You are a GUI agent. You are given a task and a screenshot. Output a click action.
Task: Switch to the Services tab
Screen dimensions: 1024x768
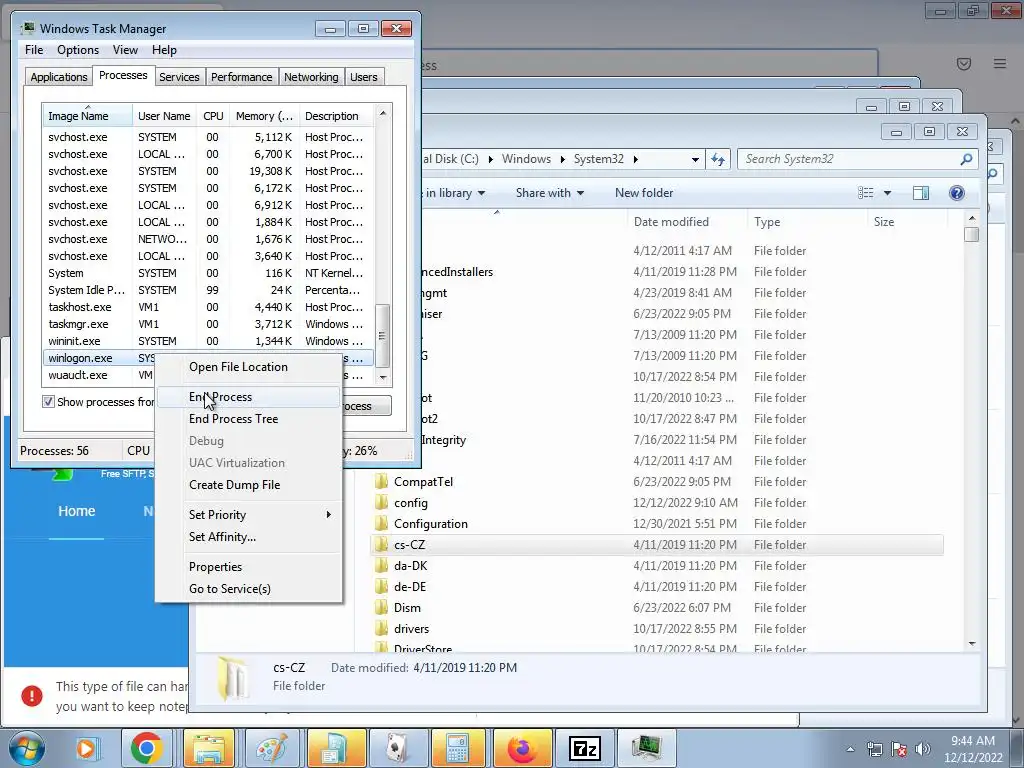click(x=179, y=77)
